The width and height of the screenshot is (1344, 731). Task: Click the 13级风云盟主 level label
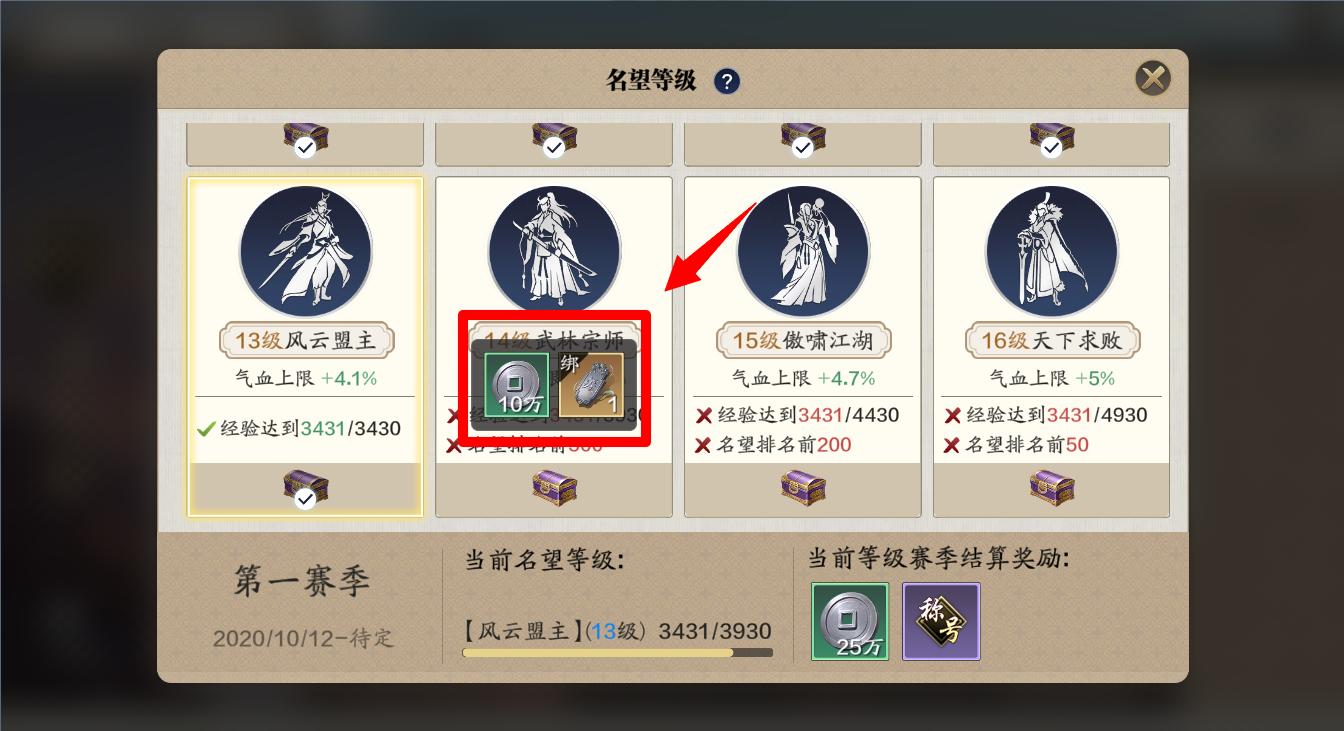(305, 341)
